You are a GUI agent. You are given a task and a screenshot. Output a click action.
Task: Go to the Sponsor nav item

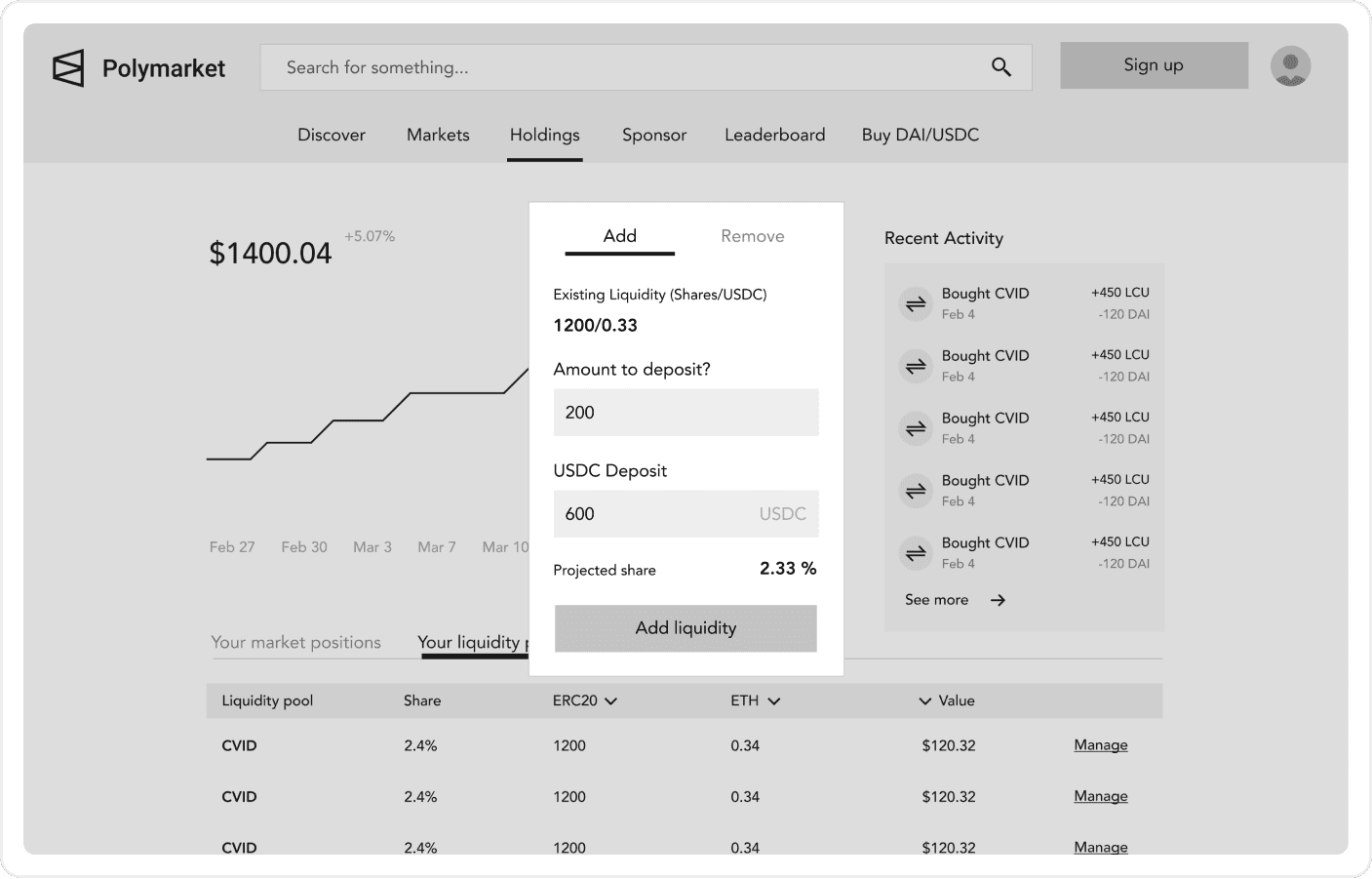point(654,135)
